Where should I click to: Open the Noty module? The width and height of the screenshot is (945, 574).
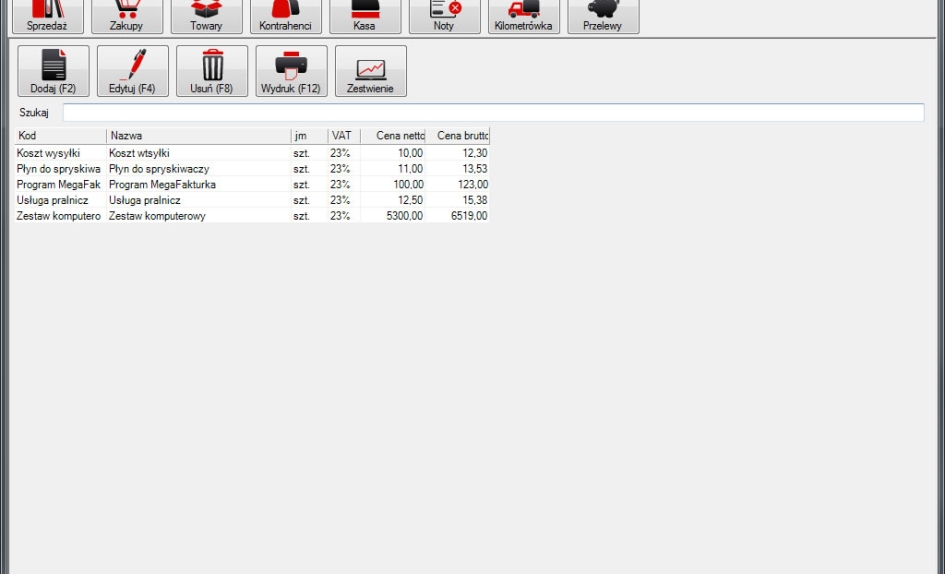444,15
